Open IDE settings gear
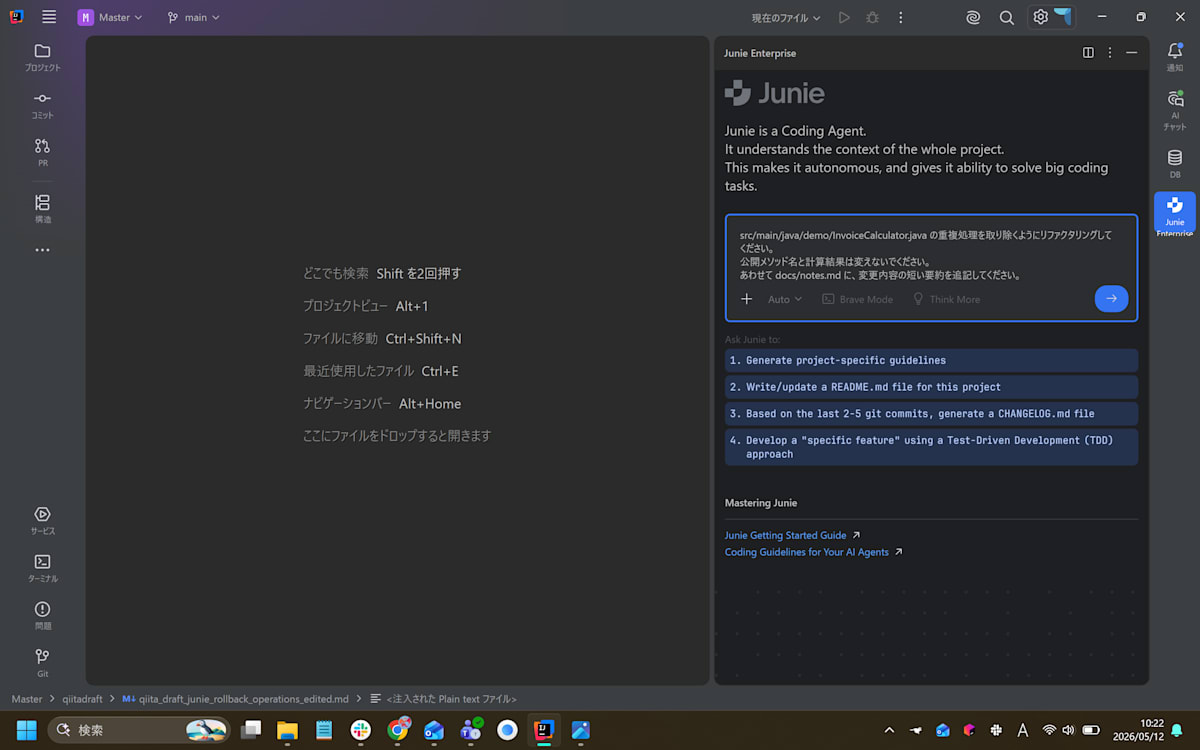 (x=1040, y=17)
